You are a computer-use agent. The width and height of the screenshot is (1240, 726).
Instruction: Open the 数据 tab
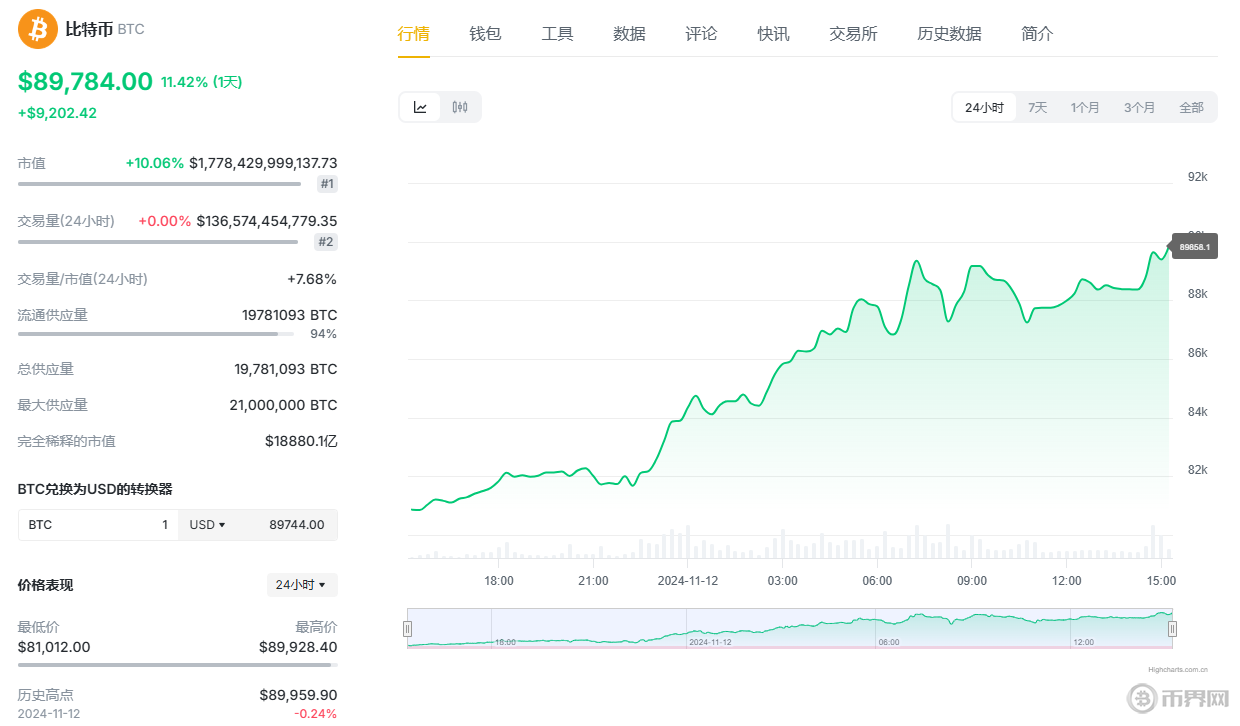pyautogui.click(x=629, y=33)
